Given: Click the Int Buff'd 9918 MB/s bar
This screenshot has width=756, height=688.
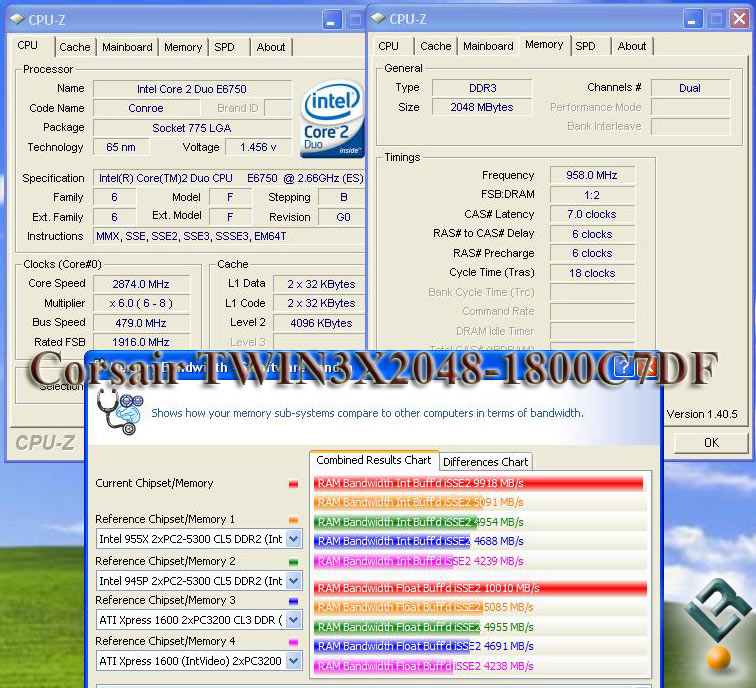Looking at the screenshot, I should (479, 483).
